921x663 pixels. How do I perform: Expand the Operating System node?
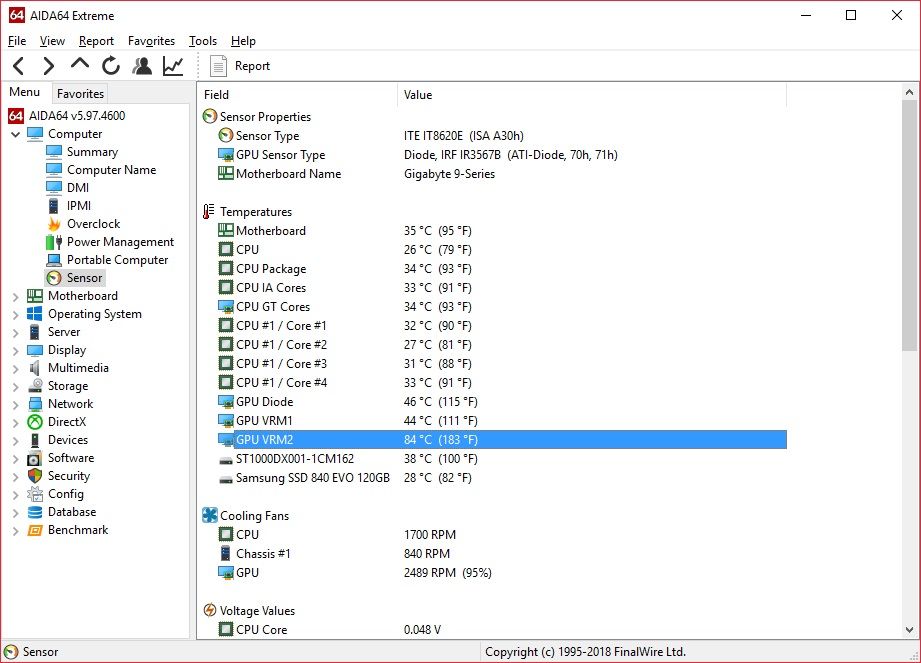(x=16, y=315)
